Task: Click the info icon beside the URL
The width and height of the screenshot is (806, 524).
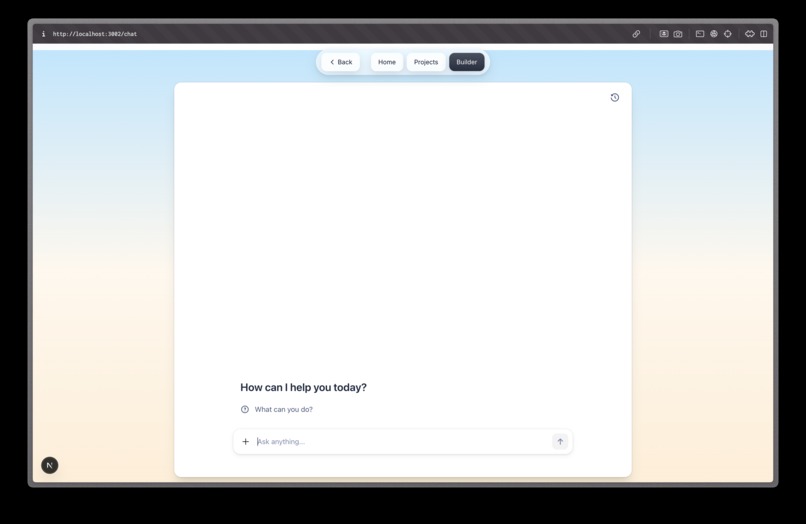Action: (x=43, y=34)
